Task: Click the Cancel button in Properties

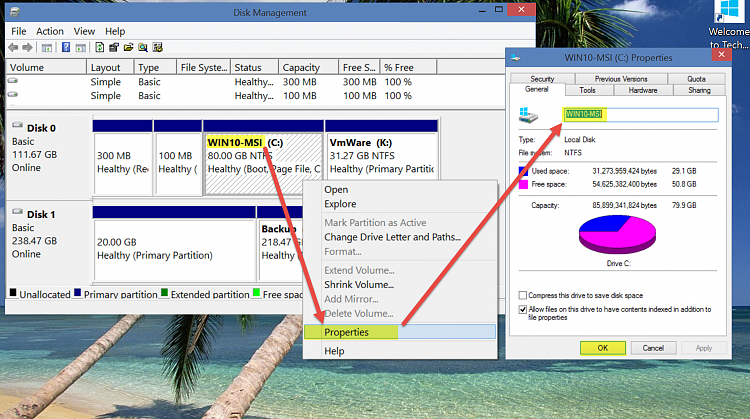Action: 653,348
